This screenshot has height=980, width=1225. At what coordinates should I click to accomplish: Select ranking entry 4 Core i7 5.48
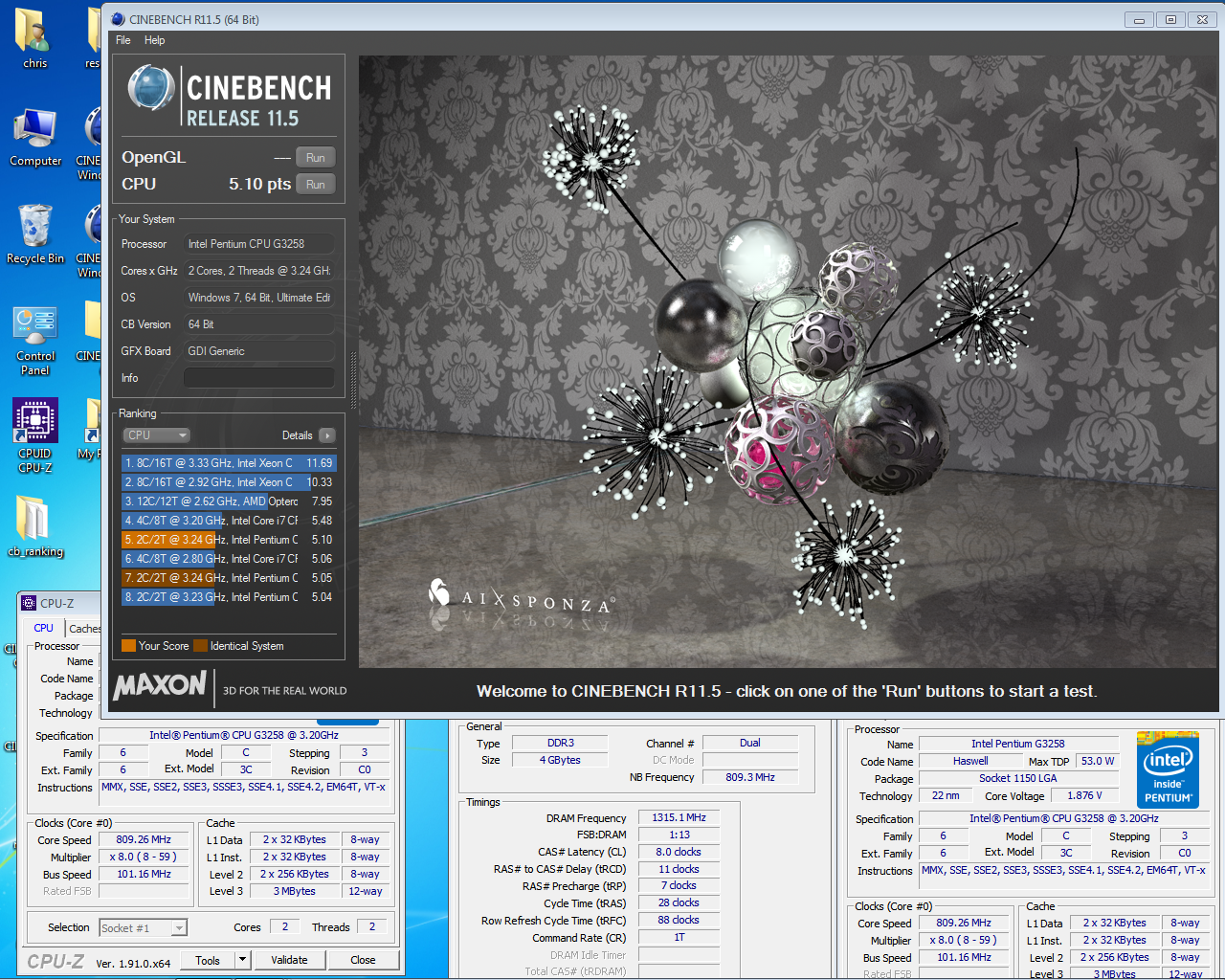pyautogui.click(x=229, y=521)
